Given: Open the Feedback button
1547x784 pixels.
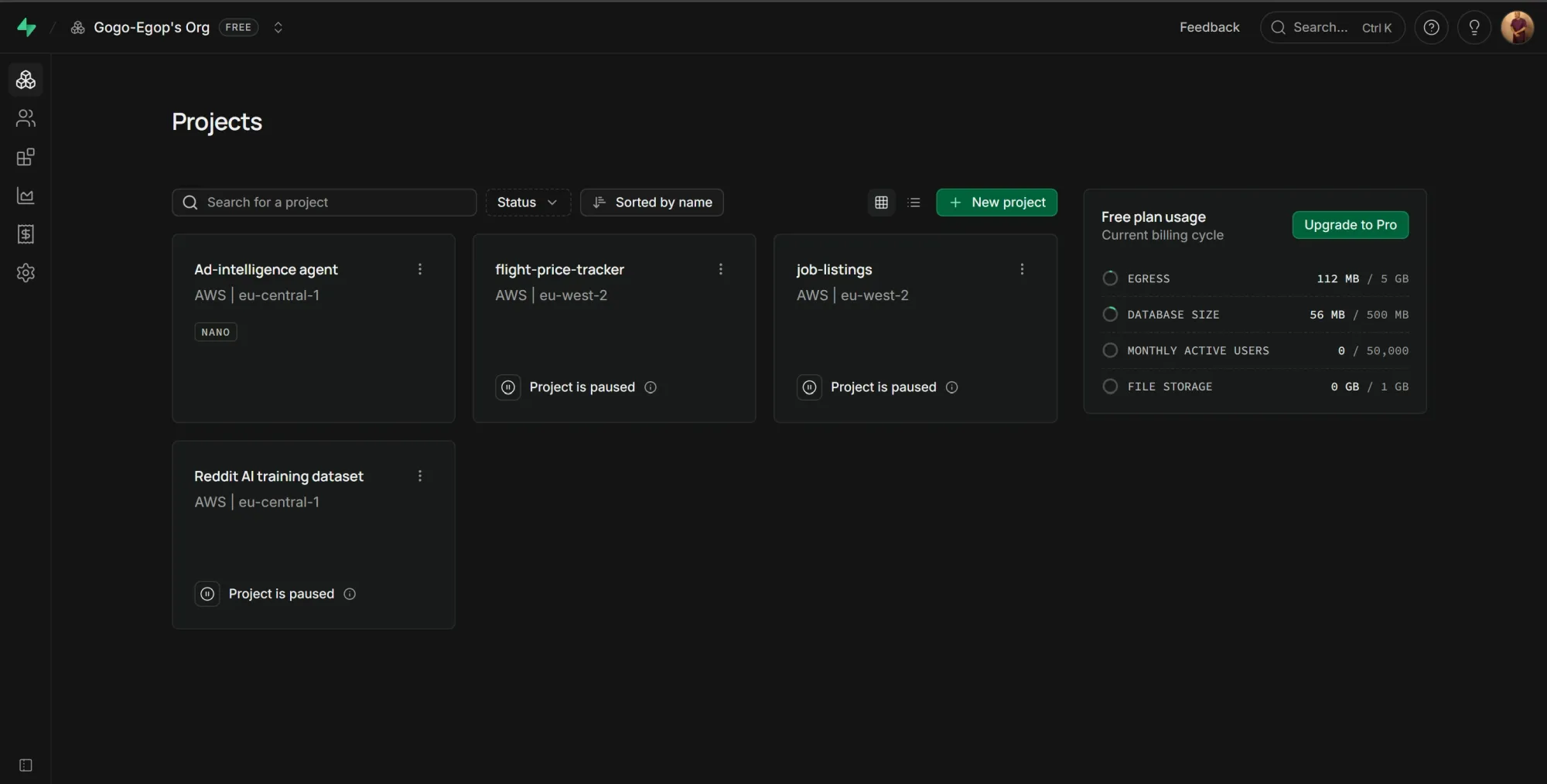Looking at the screenshot, I should (1209, 28).
